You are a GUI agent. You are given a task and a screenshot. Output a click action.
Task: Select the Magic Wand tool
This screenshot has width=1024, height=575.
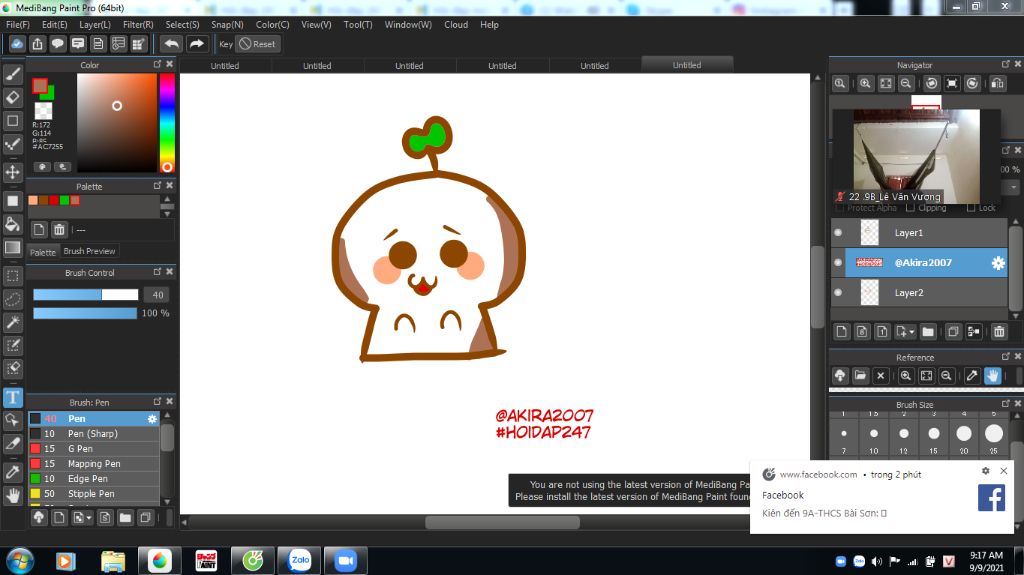[12, 321]
